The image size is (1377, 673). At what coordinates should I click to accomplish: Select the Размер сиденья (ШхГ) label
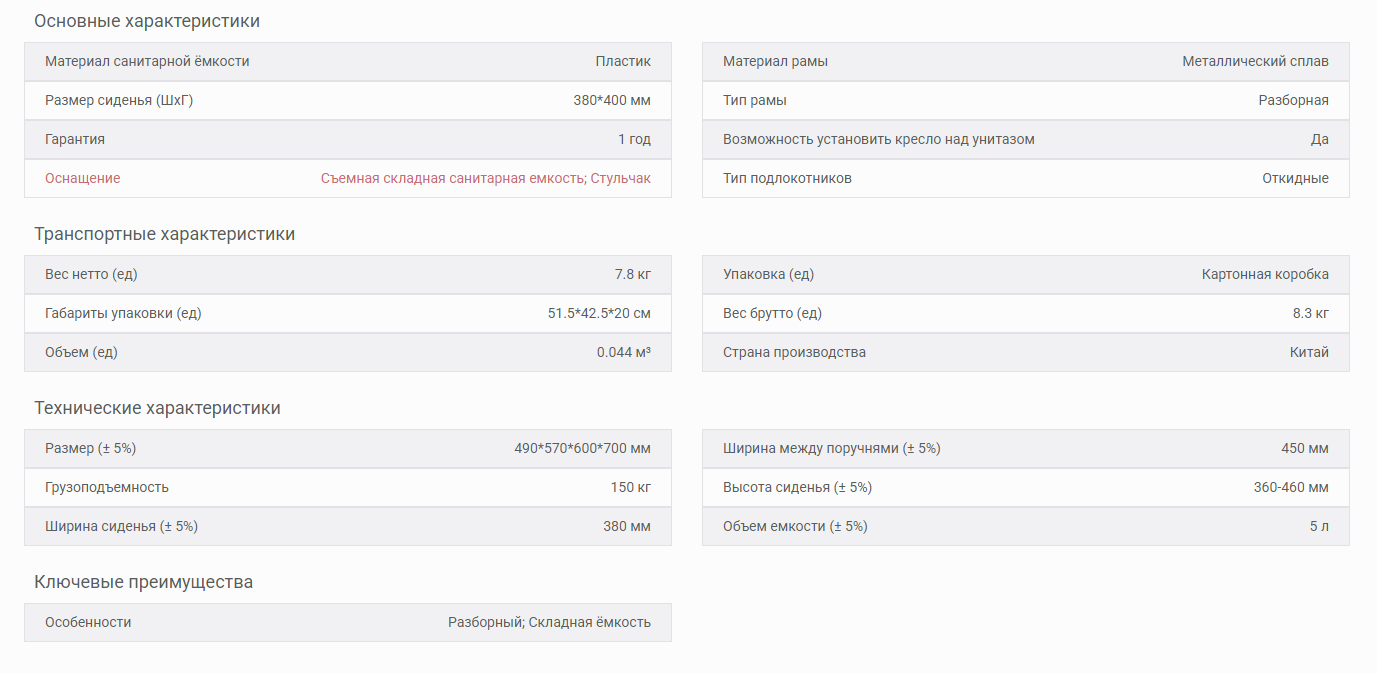pyautogui.click(x=119, y=100)
